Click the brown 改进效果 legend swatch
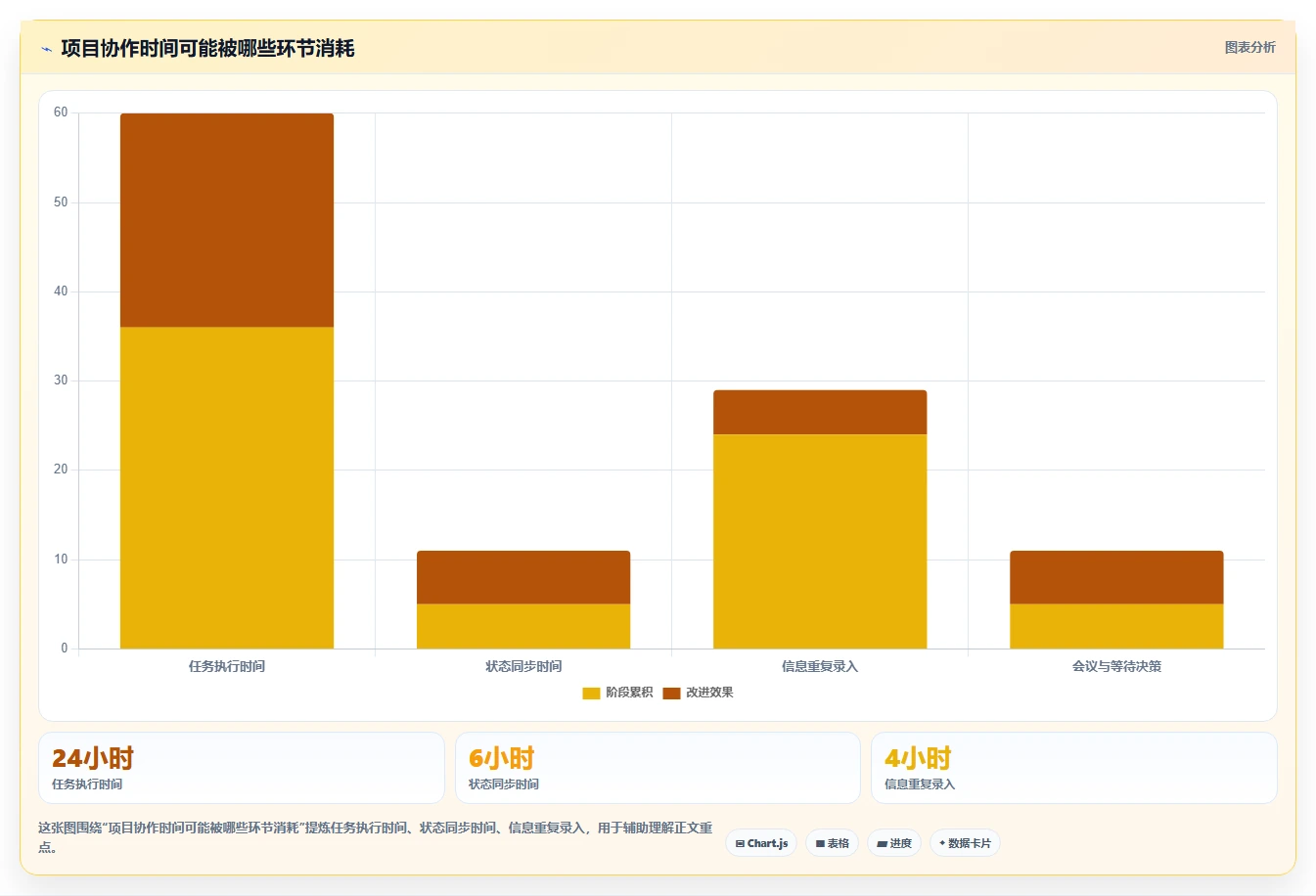1316x896 pixels. (x=671, y=694)
